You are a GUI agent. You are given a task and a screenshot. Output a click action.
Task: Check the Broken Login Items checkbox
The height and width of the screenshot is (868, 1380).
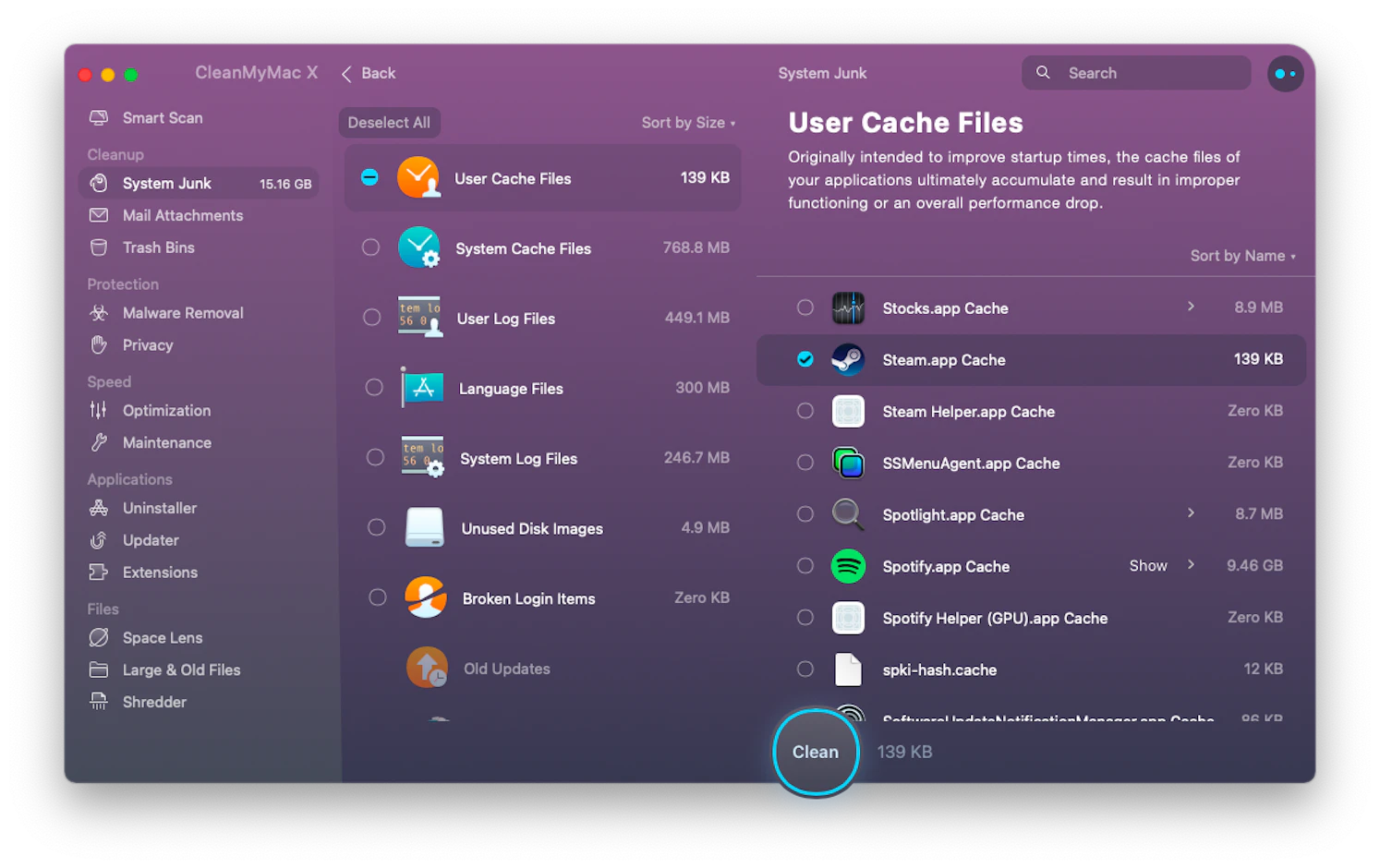(377, 597)
